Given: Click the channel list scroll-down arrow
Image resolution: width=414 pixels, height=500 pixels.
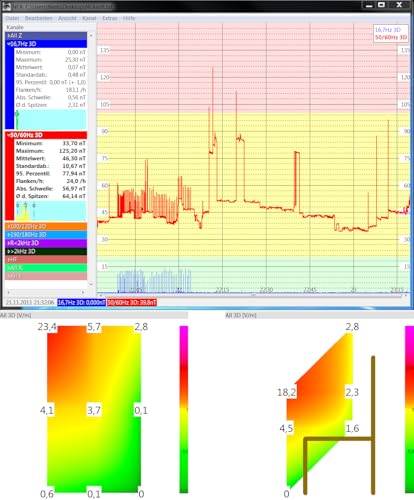Looking at the screenshot, I should (91, 284).
